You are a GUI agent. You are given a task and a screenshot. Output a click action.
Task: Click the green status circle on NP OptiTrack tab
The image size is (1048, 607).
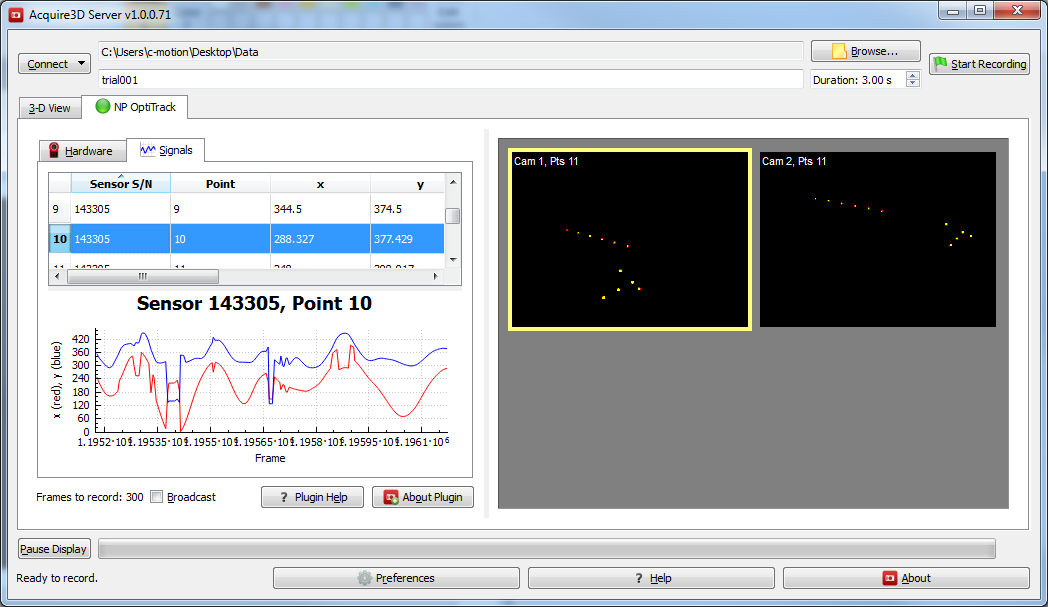(102, 106)
